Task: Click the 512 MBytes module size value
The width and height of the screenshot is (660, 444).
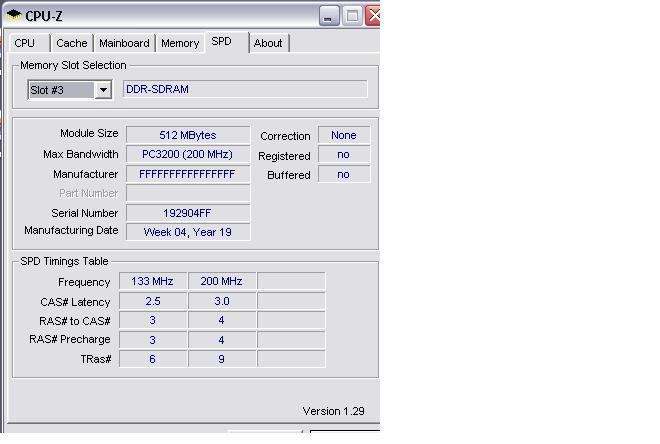Action: (188, 135)
